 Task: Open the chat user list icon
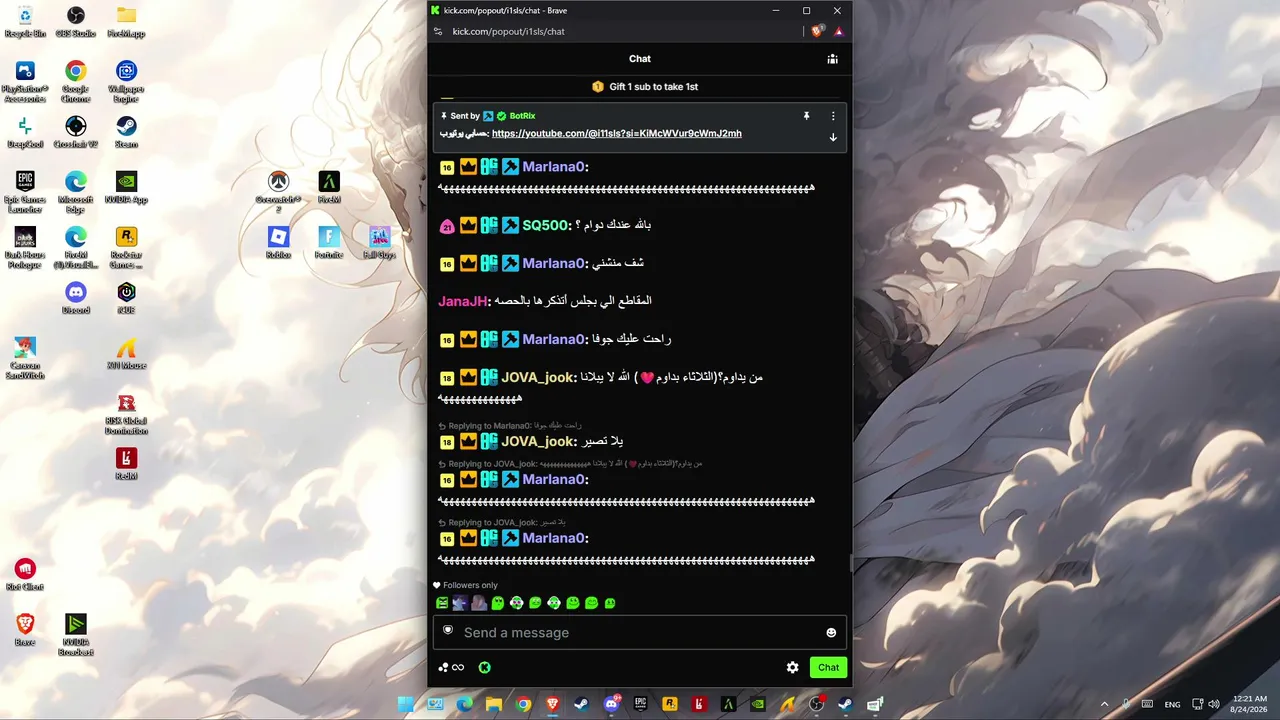point(832,59)
